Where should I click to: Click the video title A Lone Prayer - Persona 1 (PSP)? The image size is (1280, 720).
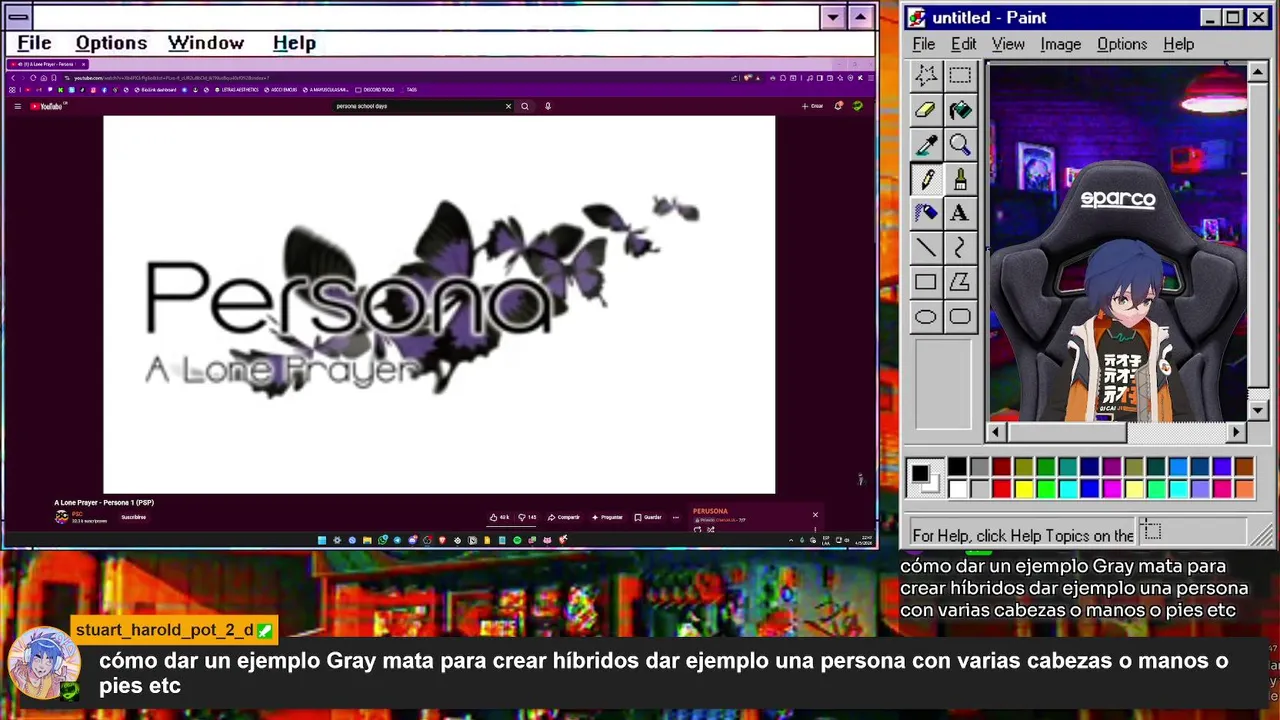[104, 502]
